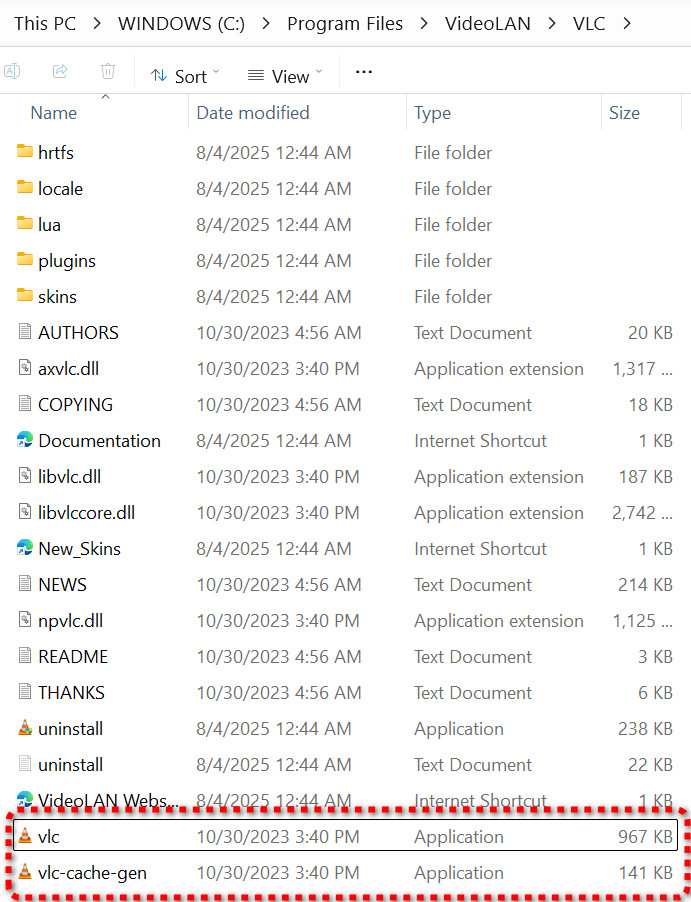Click the uninstall application cone icon
The image size is (691, 902).
tap(25, 728)
